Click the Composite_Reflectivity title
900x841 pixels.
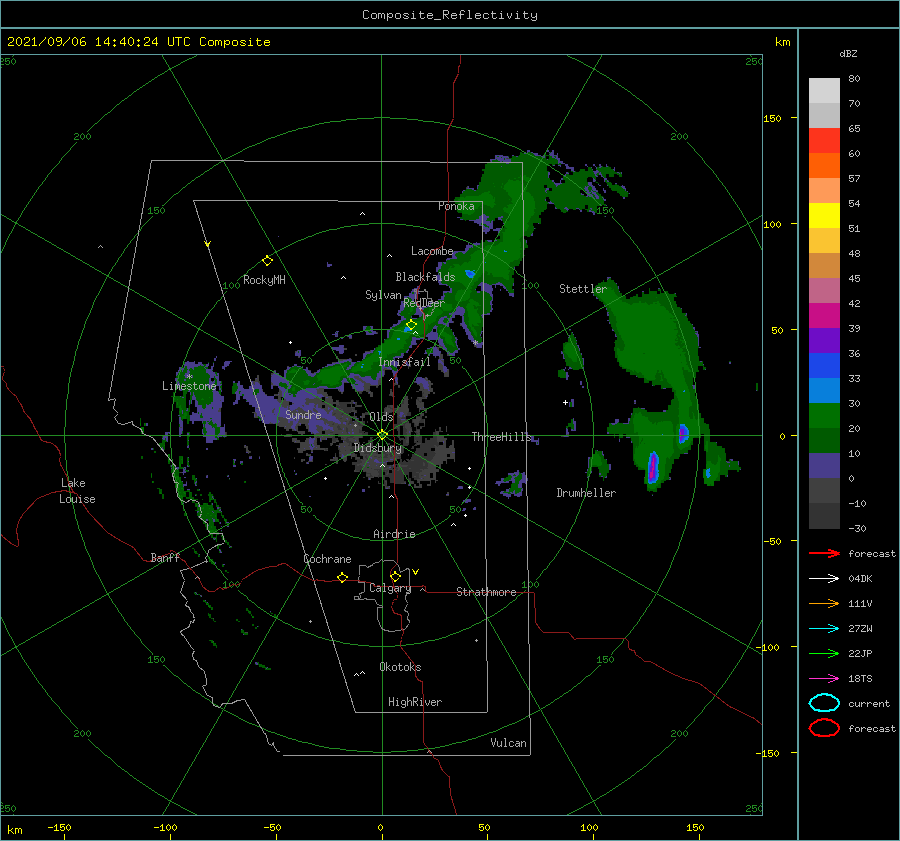pyautogui.click(x=449, y=15)
